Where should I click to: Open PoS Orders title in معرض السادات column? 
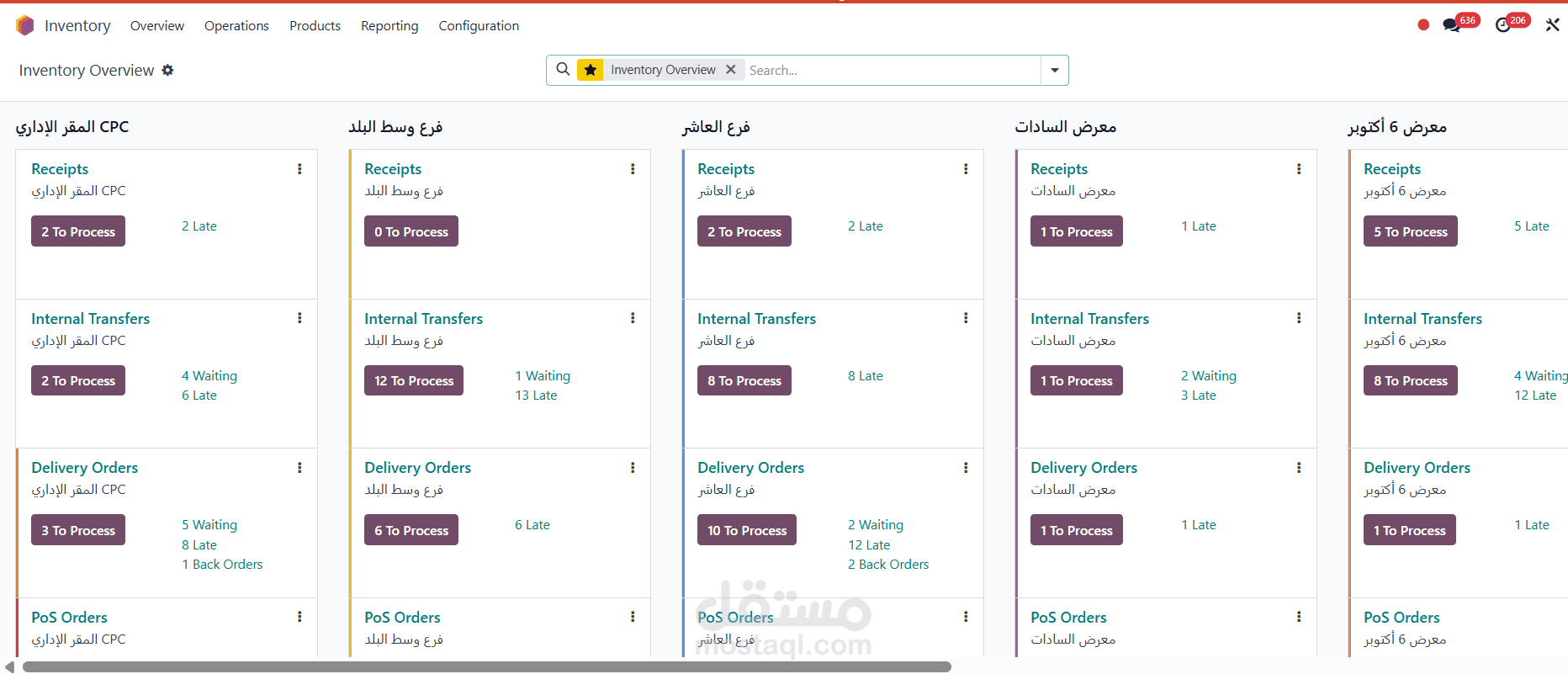tap(1068, 618)
